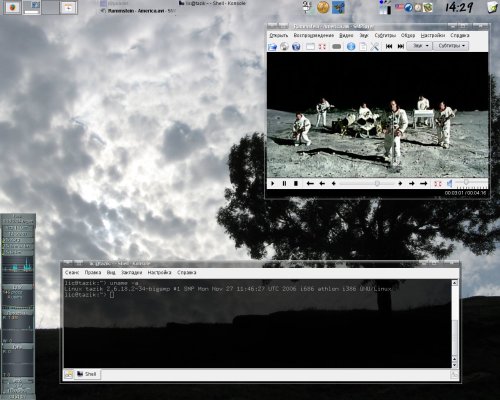
Task: Mute audio with the speaker icon
Action: [450, 183]
